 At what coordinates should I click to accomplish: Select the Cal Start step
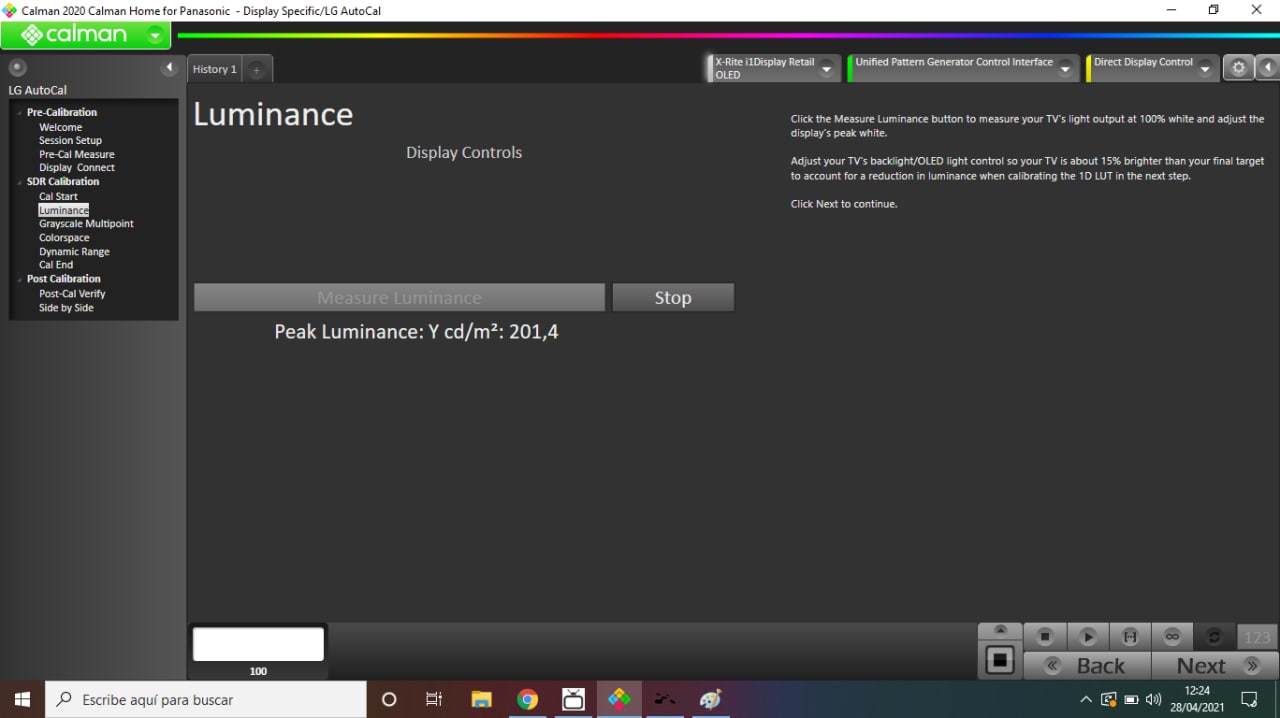tap(58, 196)
